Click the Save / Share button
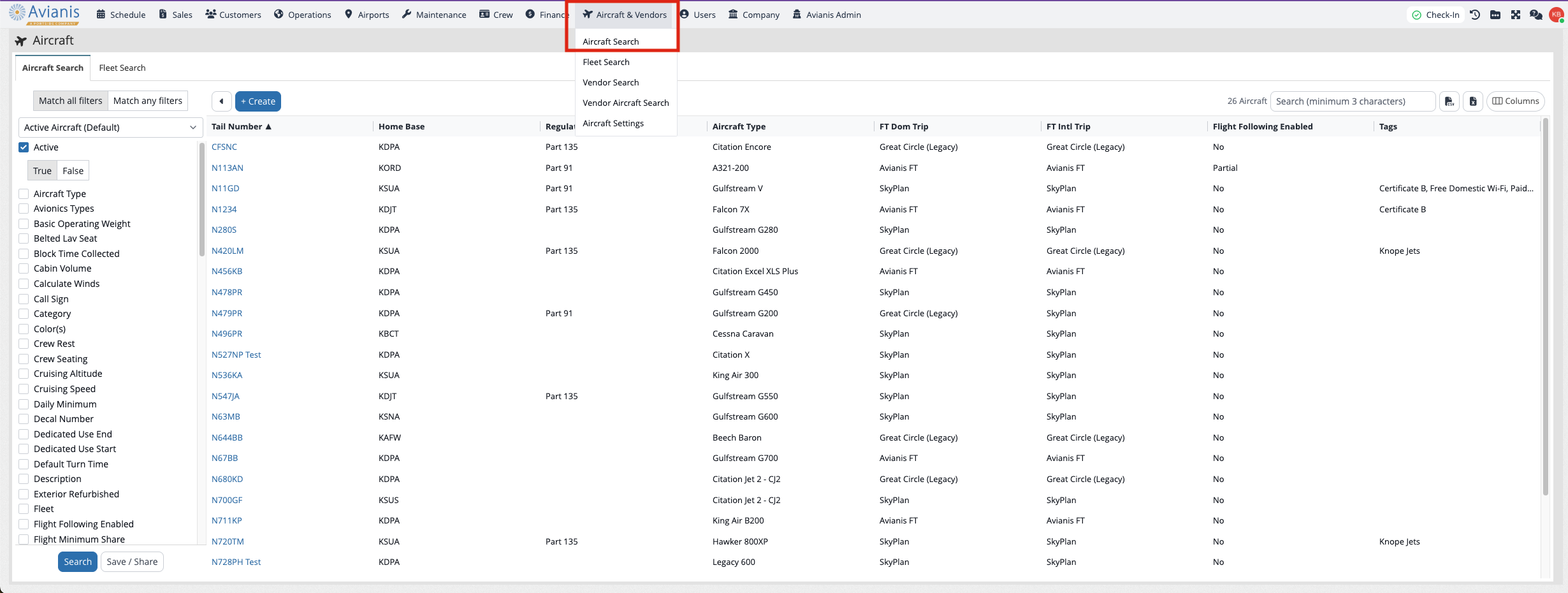 132,562
